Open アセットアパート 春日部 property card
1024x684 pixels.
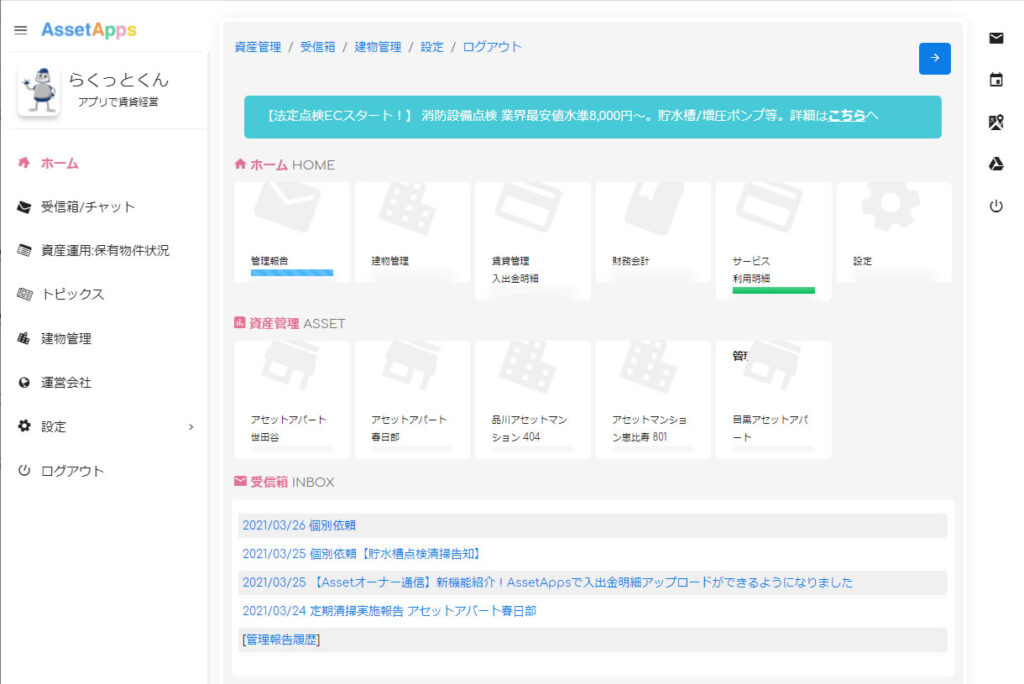tap(412, 400)
